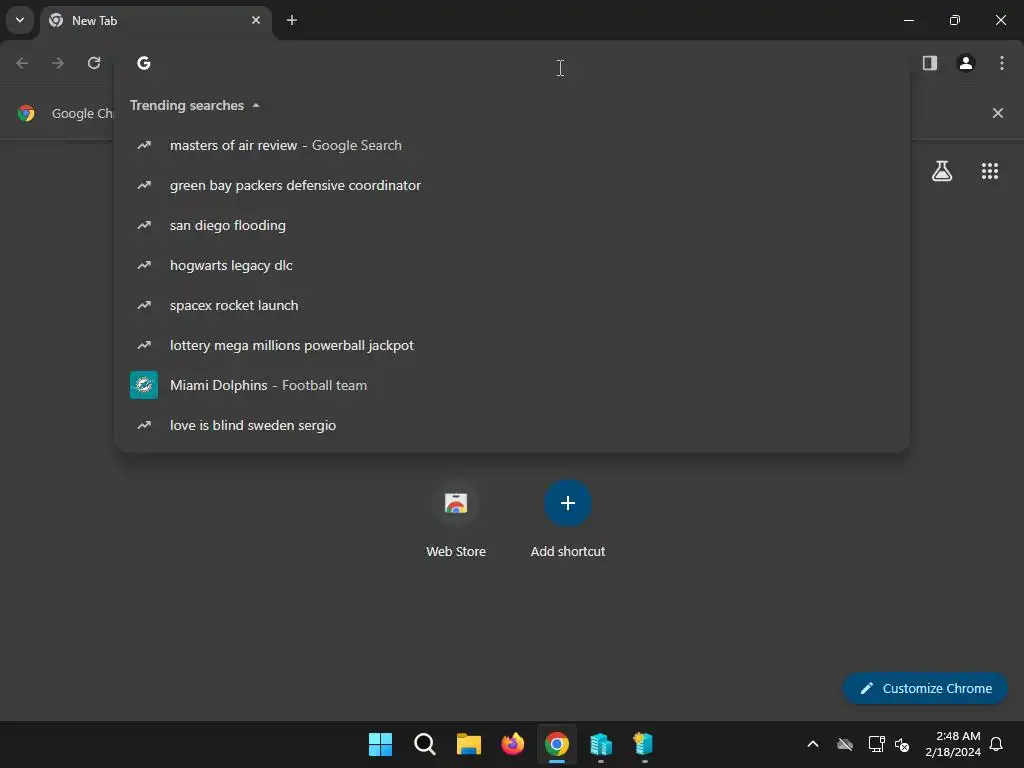The width and height of the screenshot is (1024, 768).
Task: Select 'lottery mega millions powerball jackpot' suggestion
Action: pyautogui.click(x=512, y=345)
